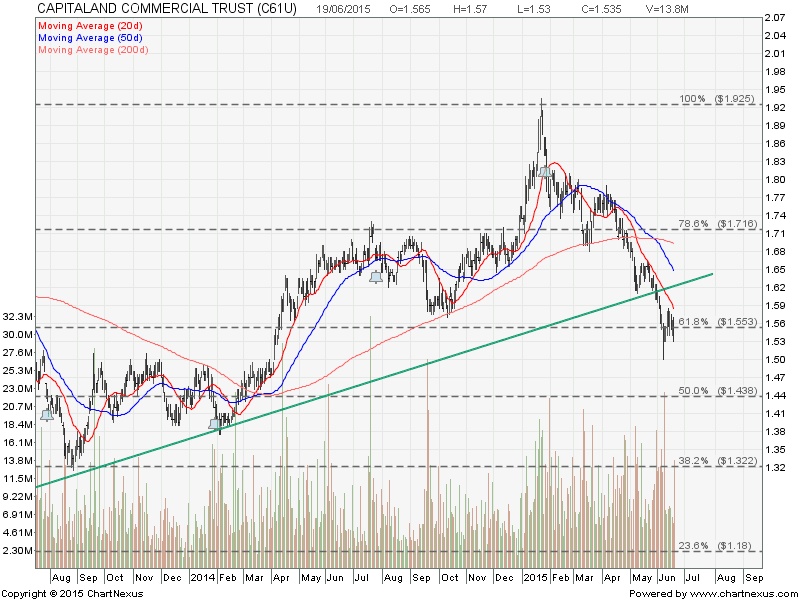This screenshot has width=800, height=600.
Task: Click the high value H=1.57
Action: coord(470,9)
